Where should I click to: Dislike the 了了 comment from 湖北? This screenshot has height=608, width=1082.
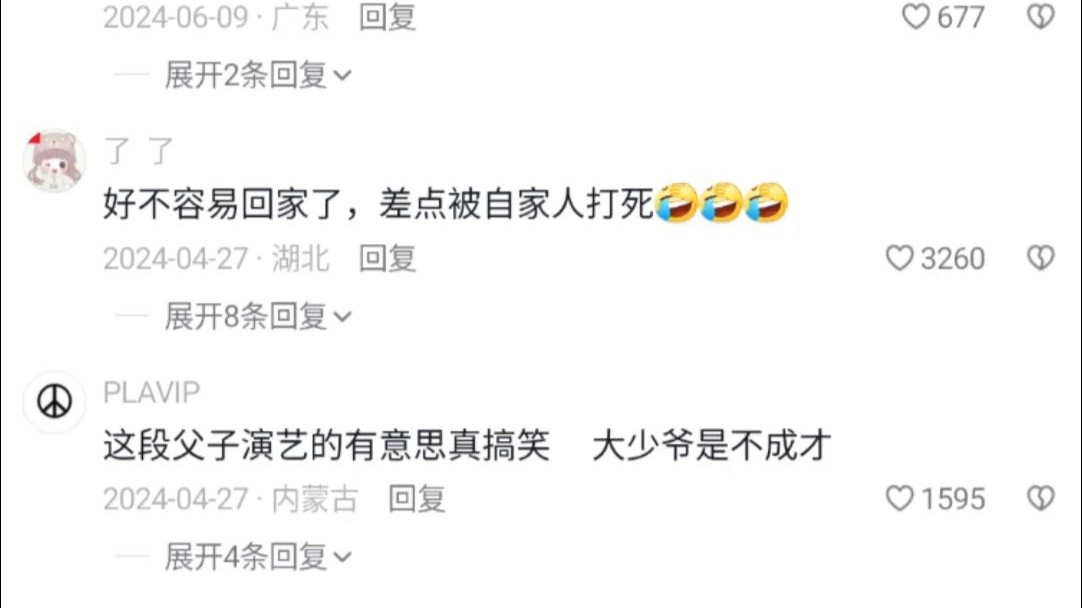[x=1041, y=258]
